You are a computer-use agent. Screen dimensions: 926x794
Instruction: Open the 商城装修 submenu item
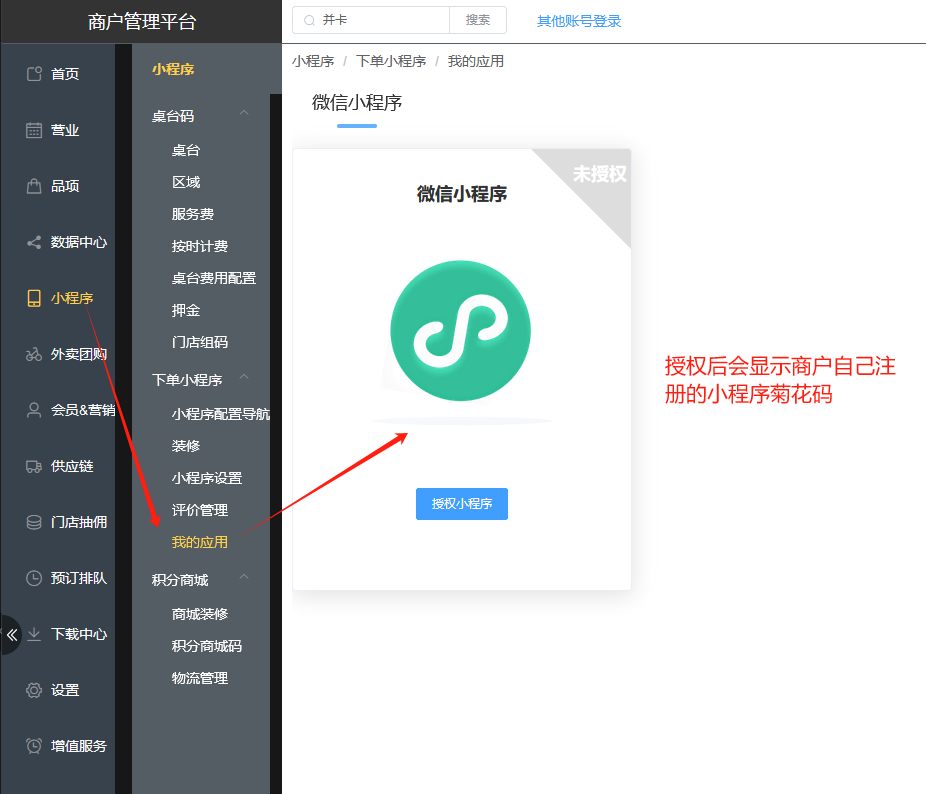pos(200,614)
